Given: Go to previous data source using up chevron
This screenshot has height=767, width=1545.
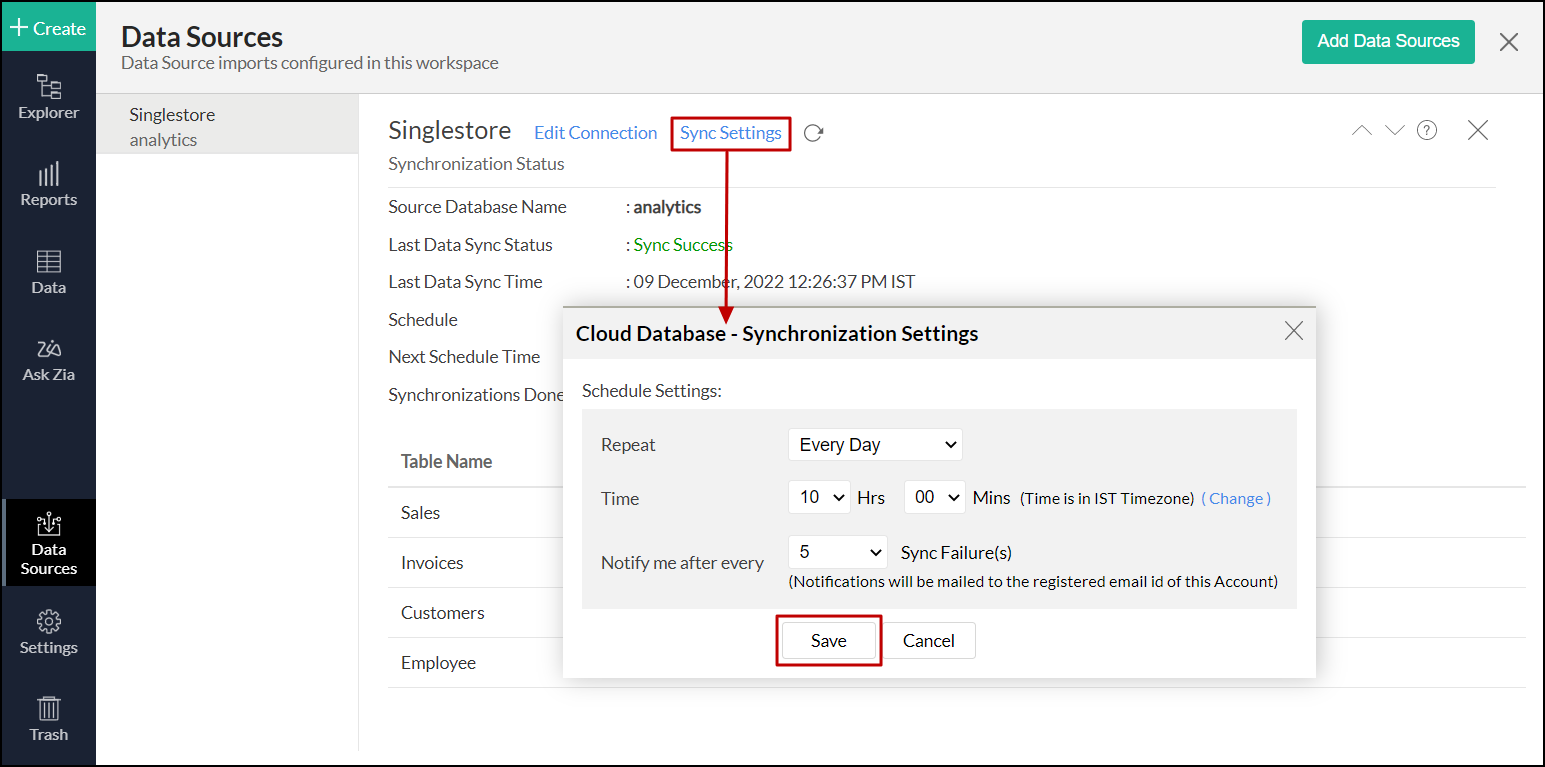Looking at the screenshot, I should click(1362, 130).
